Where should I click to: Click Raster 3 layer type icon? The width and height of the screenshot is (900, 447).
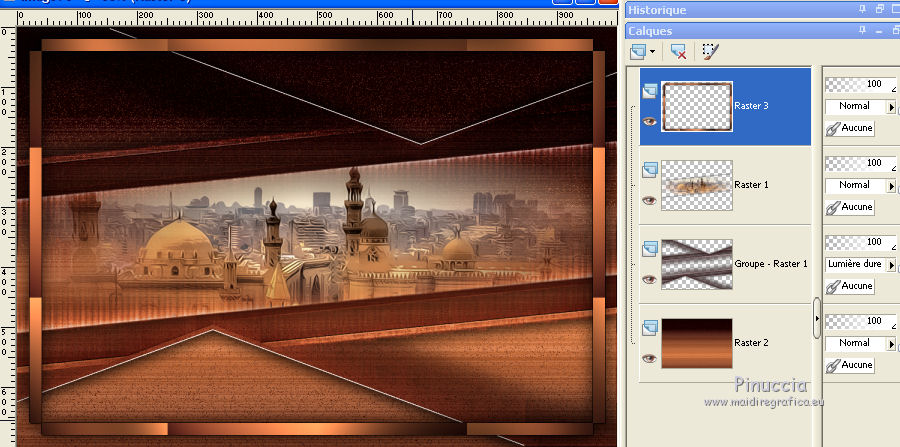(650, 91)
